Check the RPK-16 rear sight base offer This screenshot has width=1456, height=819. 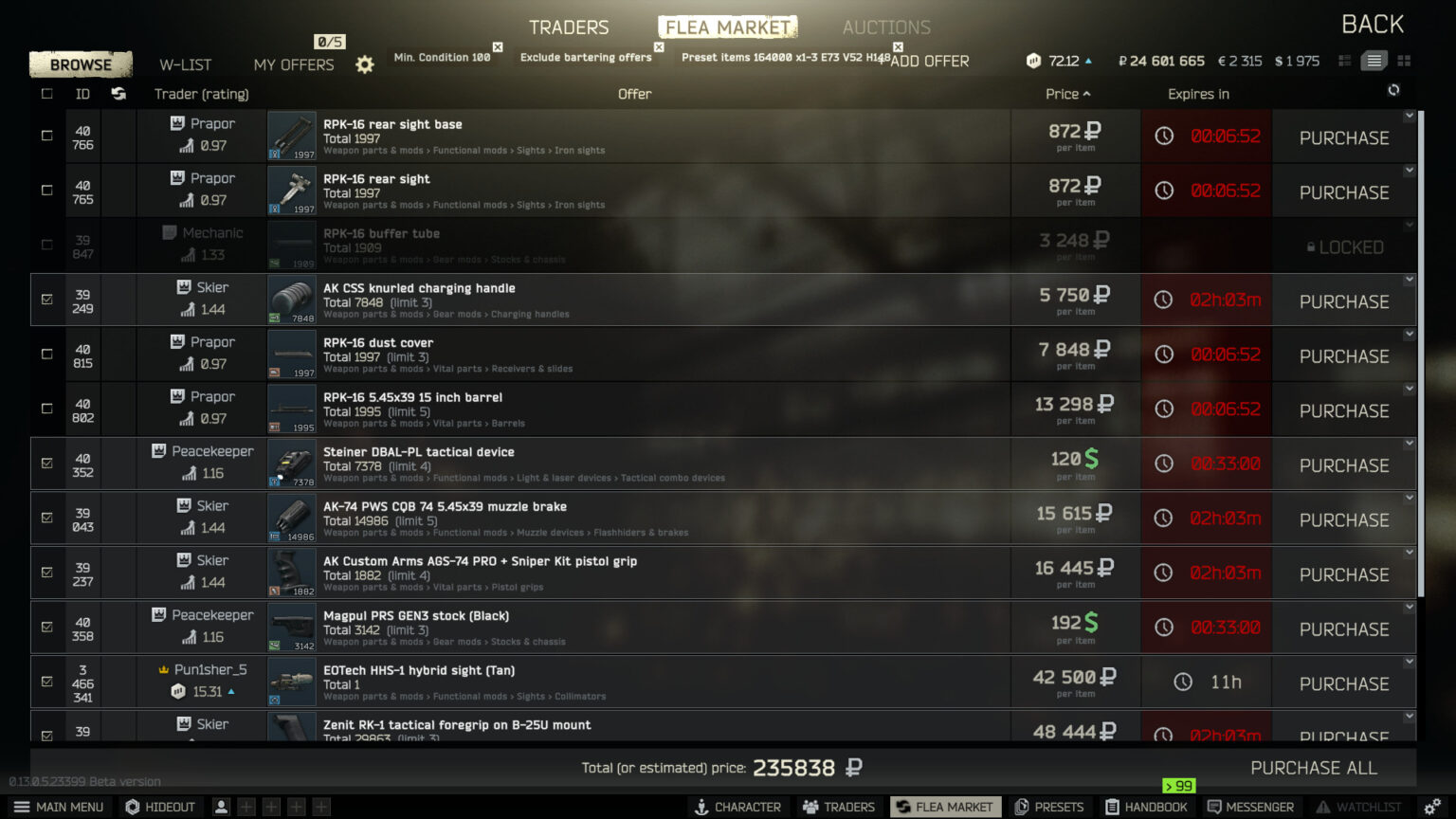point(46,136)
